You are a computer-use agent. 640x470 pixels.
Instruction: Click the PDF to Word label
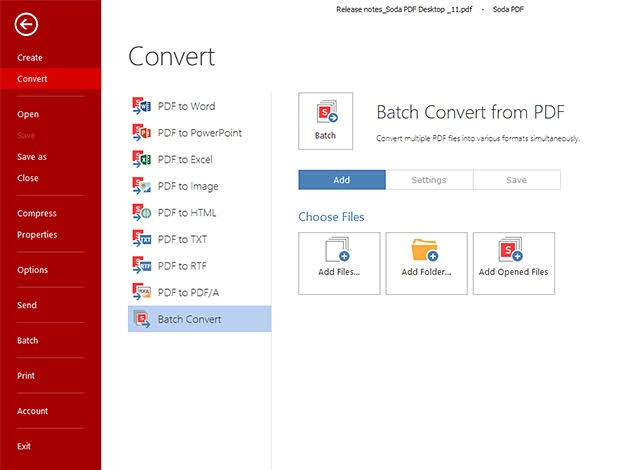tap(187, 106)
